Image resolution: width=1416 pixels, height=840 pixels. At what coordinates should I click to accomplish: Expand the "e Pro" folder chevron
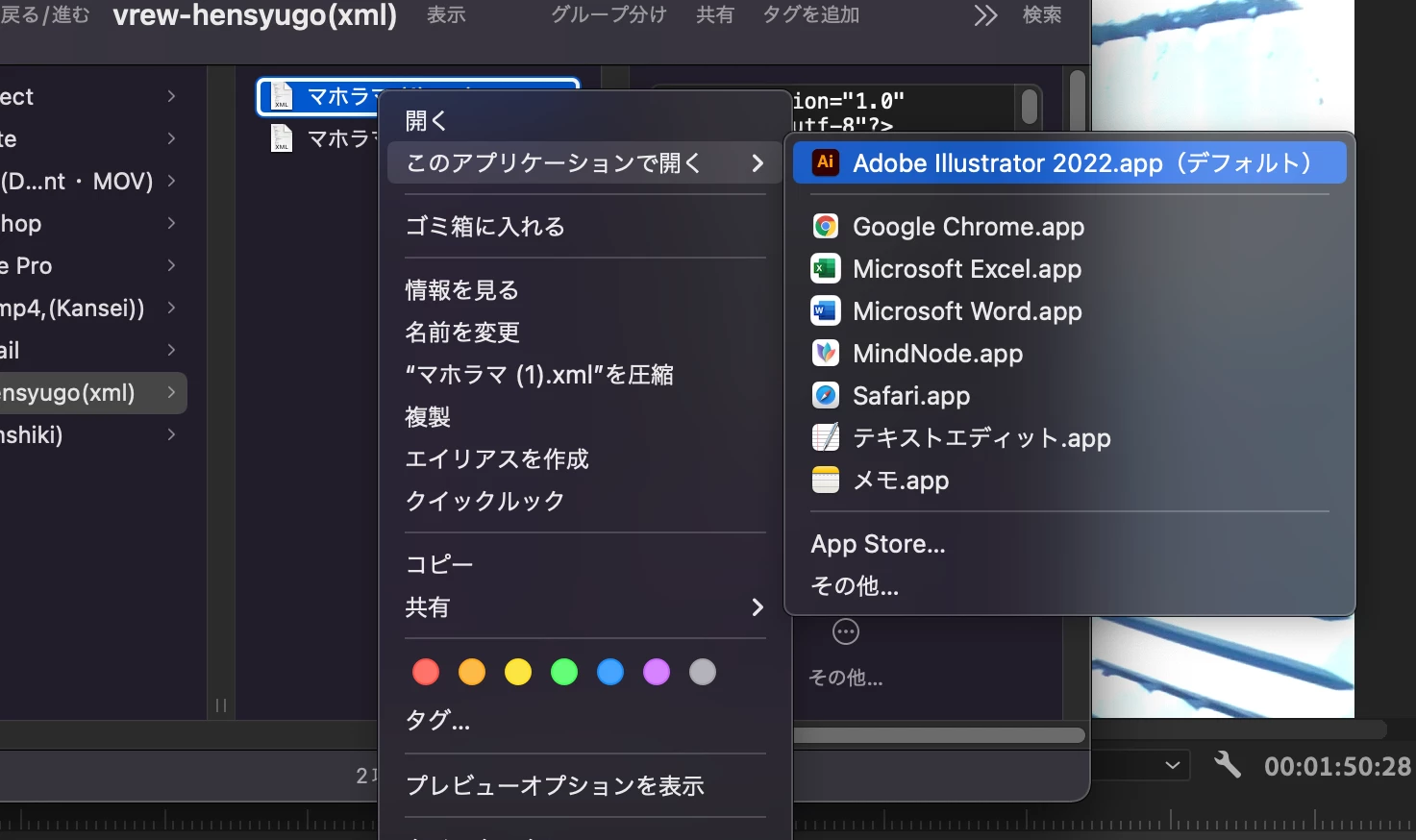pyautogui.click(x=171, y=265)
